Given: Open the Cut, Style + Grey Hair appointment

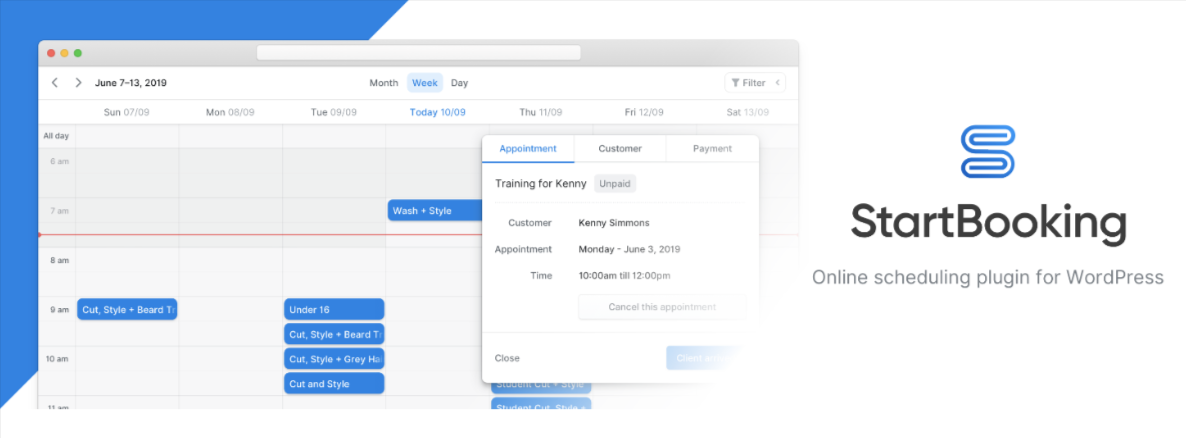Looking at the screenshot, I should click(x=334, y=359).
